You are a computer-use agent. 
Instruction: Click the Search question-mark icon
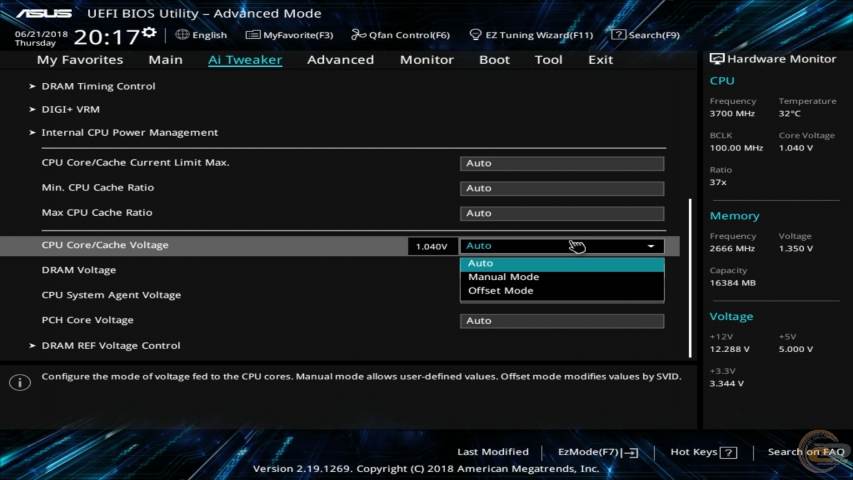pyautogui.click(x=618, y=35)
